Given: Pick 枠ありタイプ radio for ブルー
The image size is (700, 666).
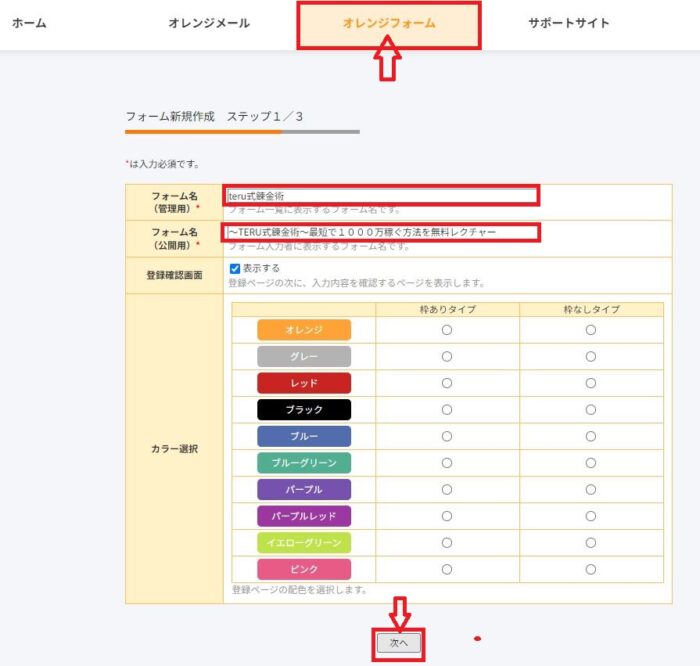Looking at the screenshot, I should (447, 436).
